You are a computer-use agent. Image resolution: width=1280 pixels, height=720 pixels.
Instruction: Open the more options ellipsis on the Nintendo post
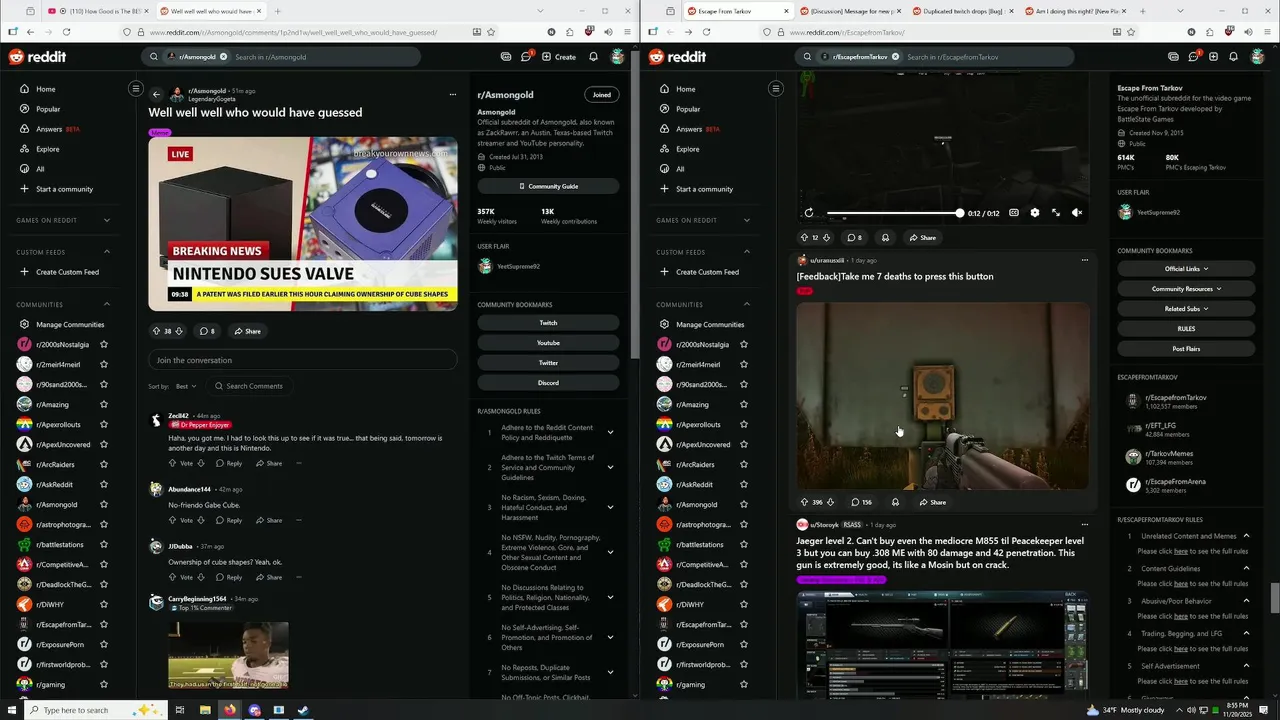[x=453, y=95]
